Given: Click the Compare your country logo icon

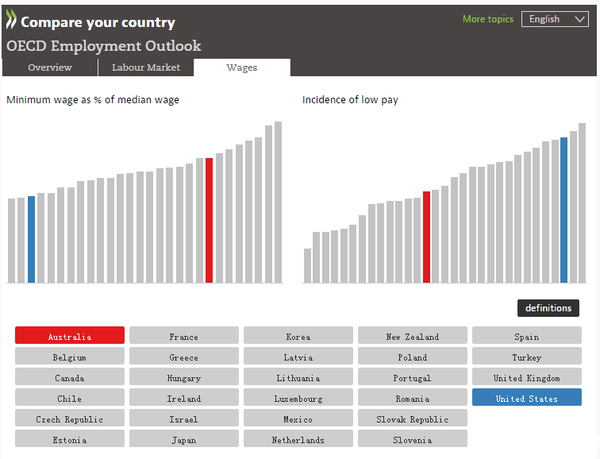Looking at the screenshot, I should click(x=11, y=21).
